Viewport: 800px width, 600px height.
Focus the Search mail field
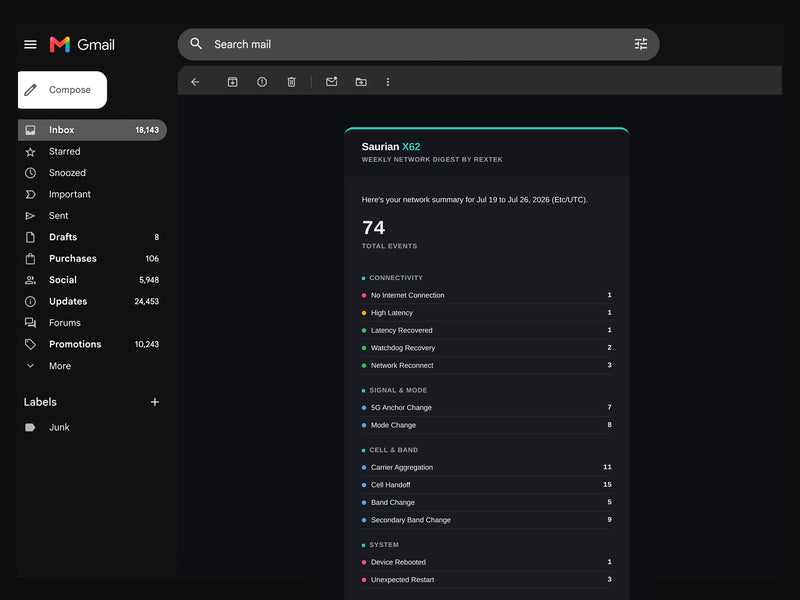click(x=418, y=44)
